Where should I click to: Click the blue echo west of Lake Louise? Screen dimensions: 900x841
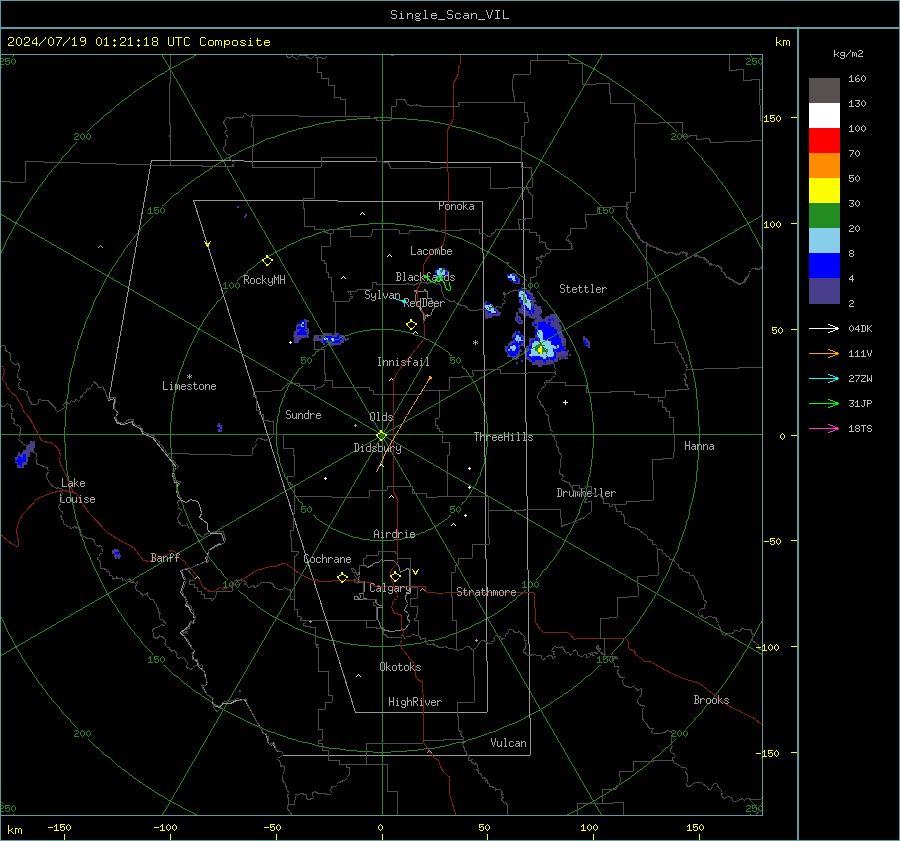point(24,455)
